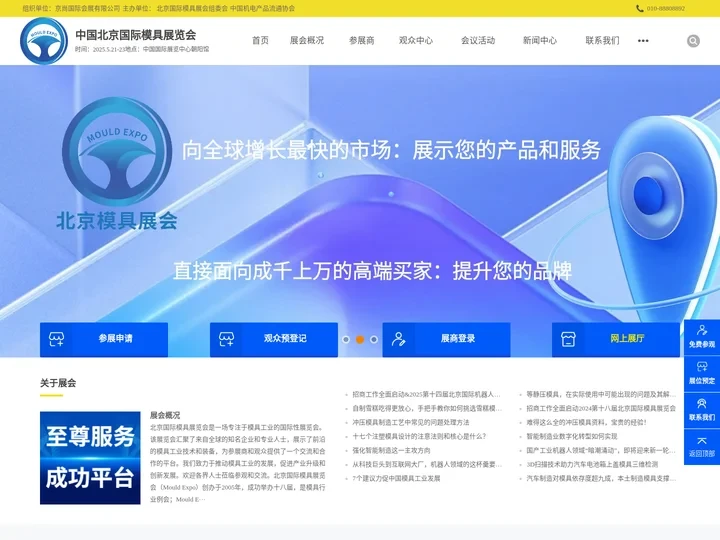This screenshot has height=540, width=720.
Task: Open news 3D扫描技术助力汽车电池箱
Action: click(x=592, y=464)
